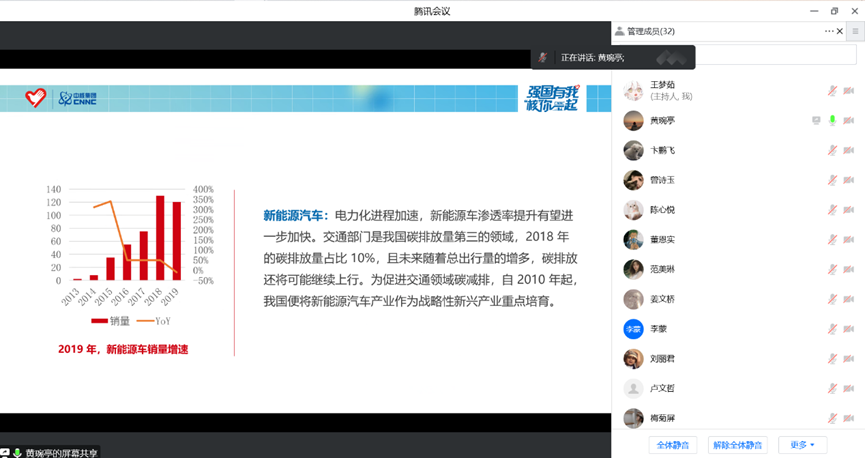Click 卢文哲's default gray avatar

[x=633, y=389]
